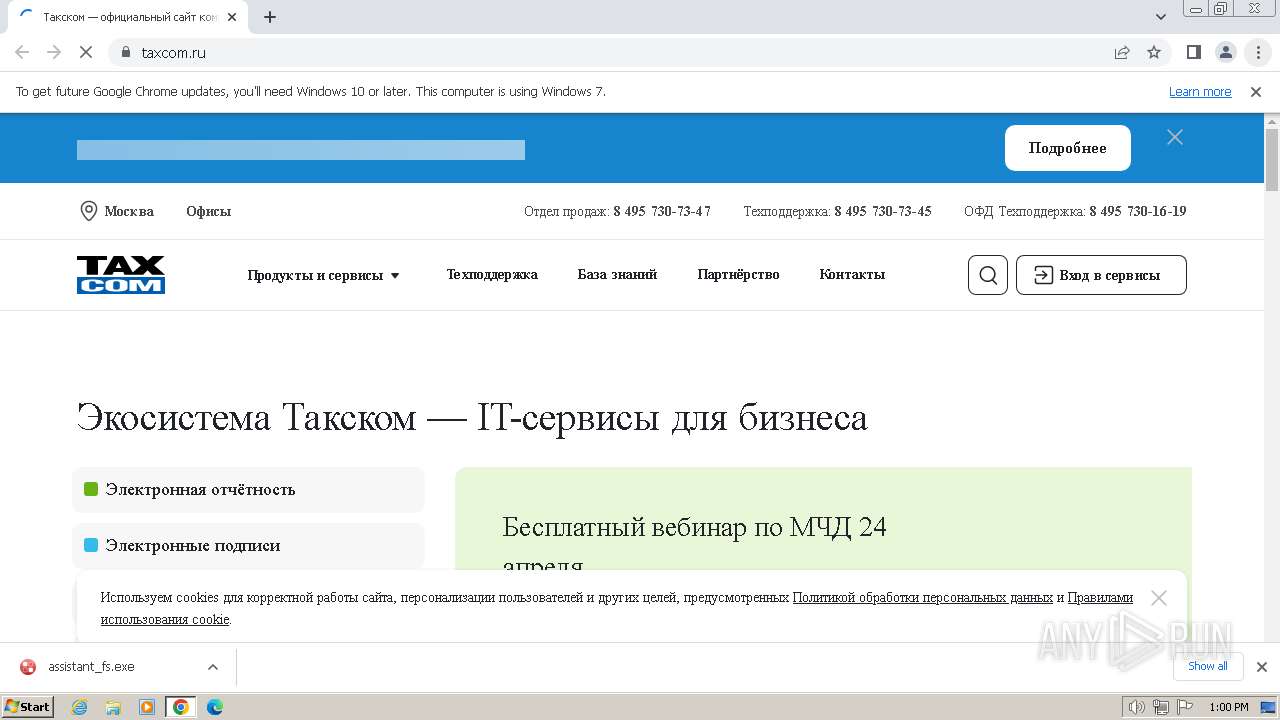Screen dimensions: 1280x720
Task: Switch to Chrome taskbar icon
Action: 181,707
